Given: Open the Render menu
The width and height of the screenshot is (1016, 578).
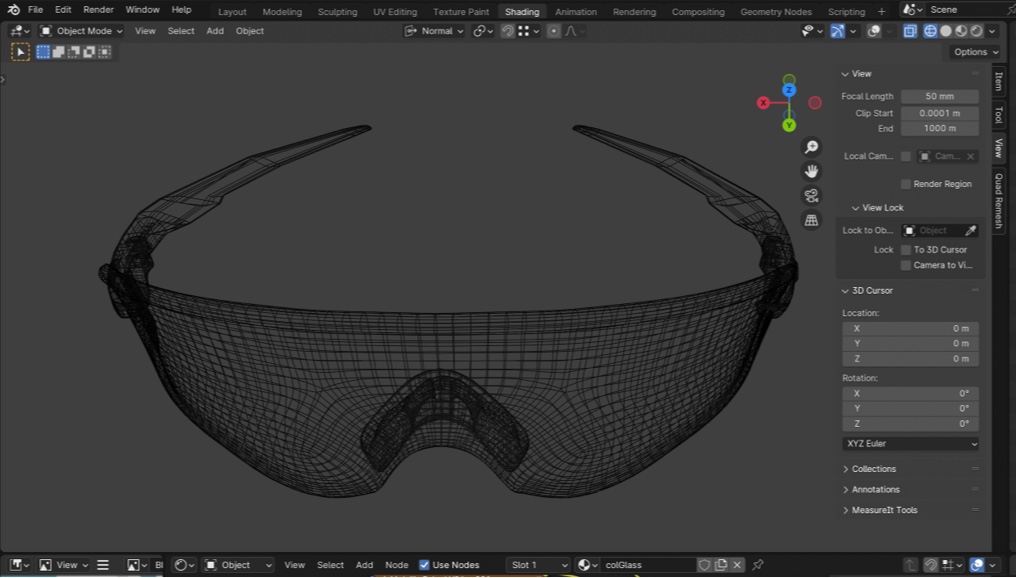Looking at the screenshot, I should (98, 10).
